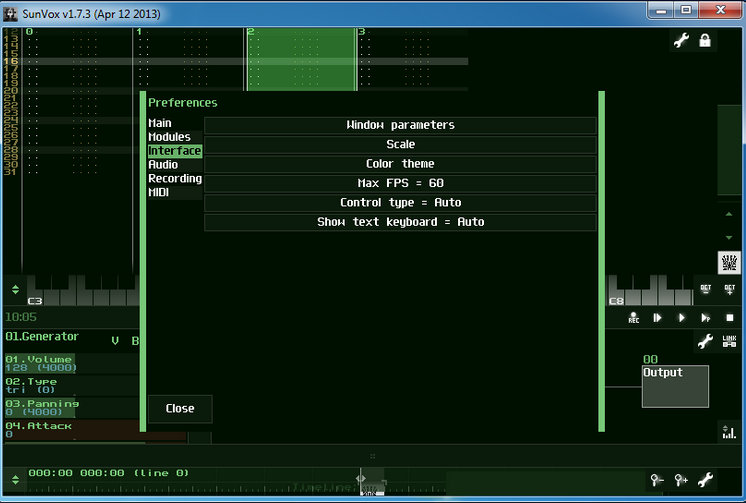Screen dimensions: 746x503
Task: Select the Output module box
Action: click(675, 386)
